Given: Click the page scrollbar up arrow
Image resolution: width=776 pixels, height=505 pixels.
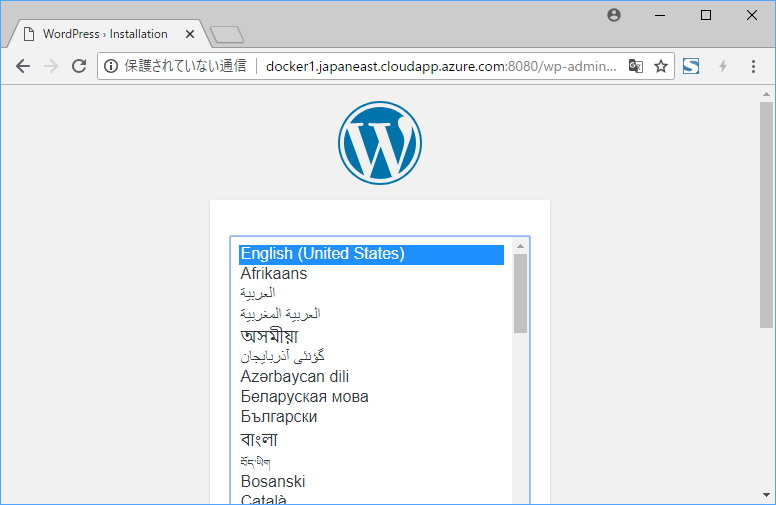Looking at the screenshot, I should (x=766, y=94).
